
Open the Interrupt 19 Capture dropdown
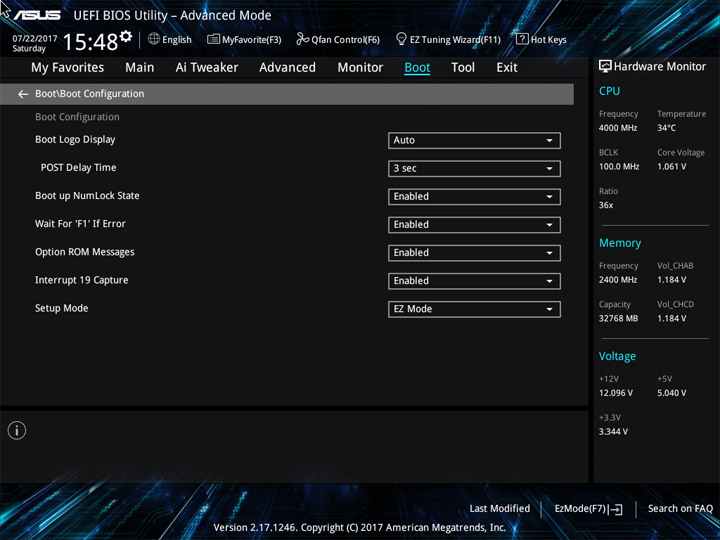(x=474, y=281)
